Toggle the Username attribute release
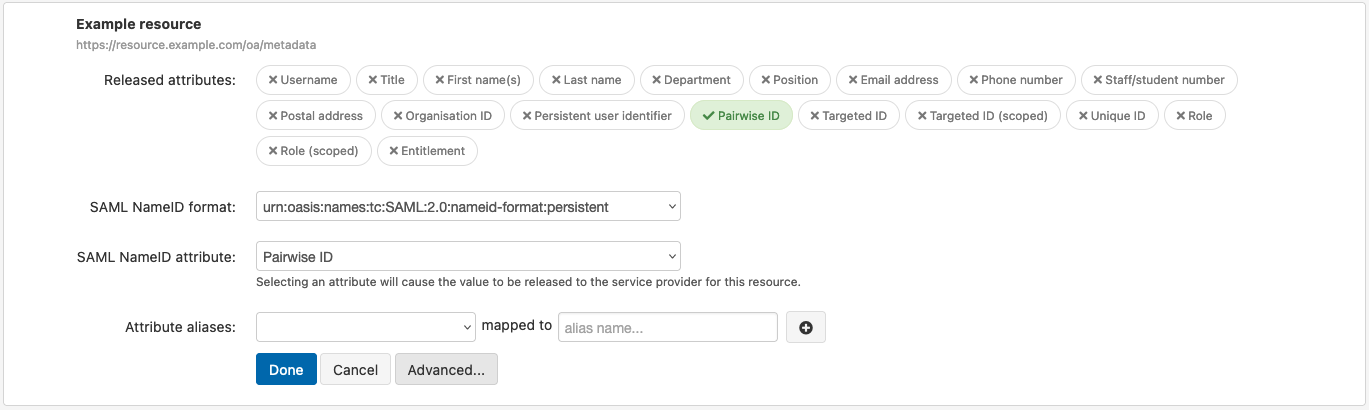 click(x=303, y=80)
